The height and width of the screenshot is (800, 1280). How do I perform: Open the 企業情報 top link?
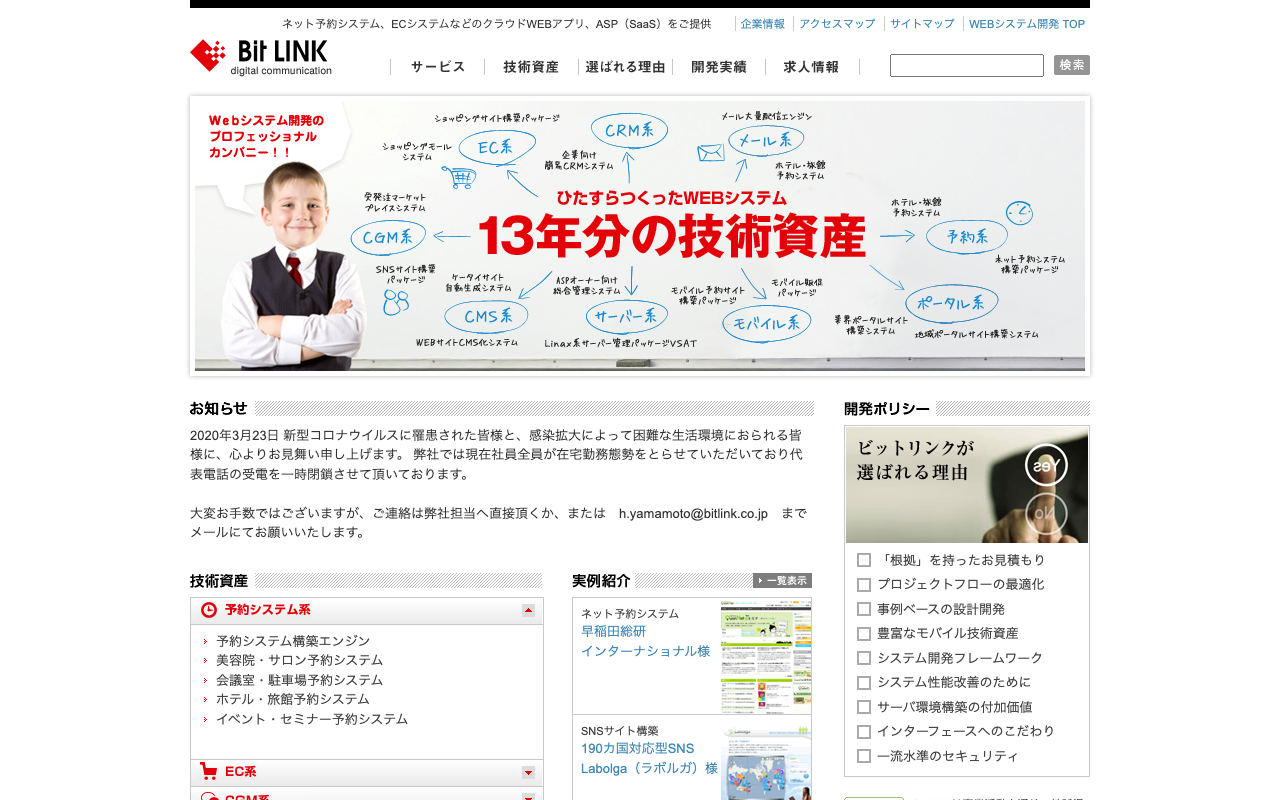tap(762, 24)
